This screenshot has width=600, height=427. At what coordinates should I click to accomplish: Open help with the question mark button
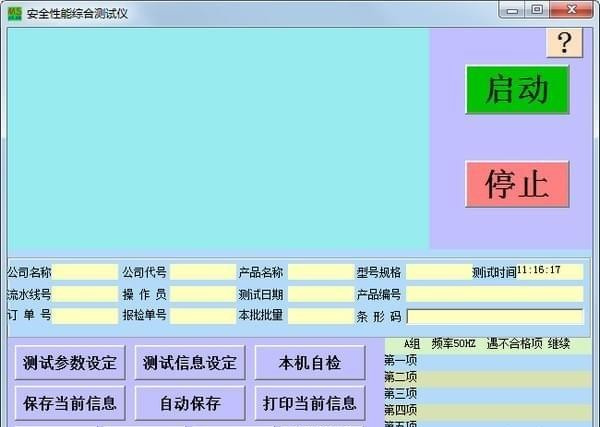(x=564, y=42)
